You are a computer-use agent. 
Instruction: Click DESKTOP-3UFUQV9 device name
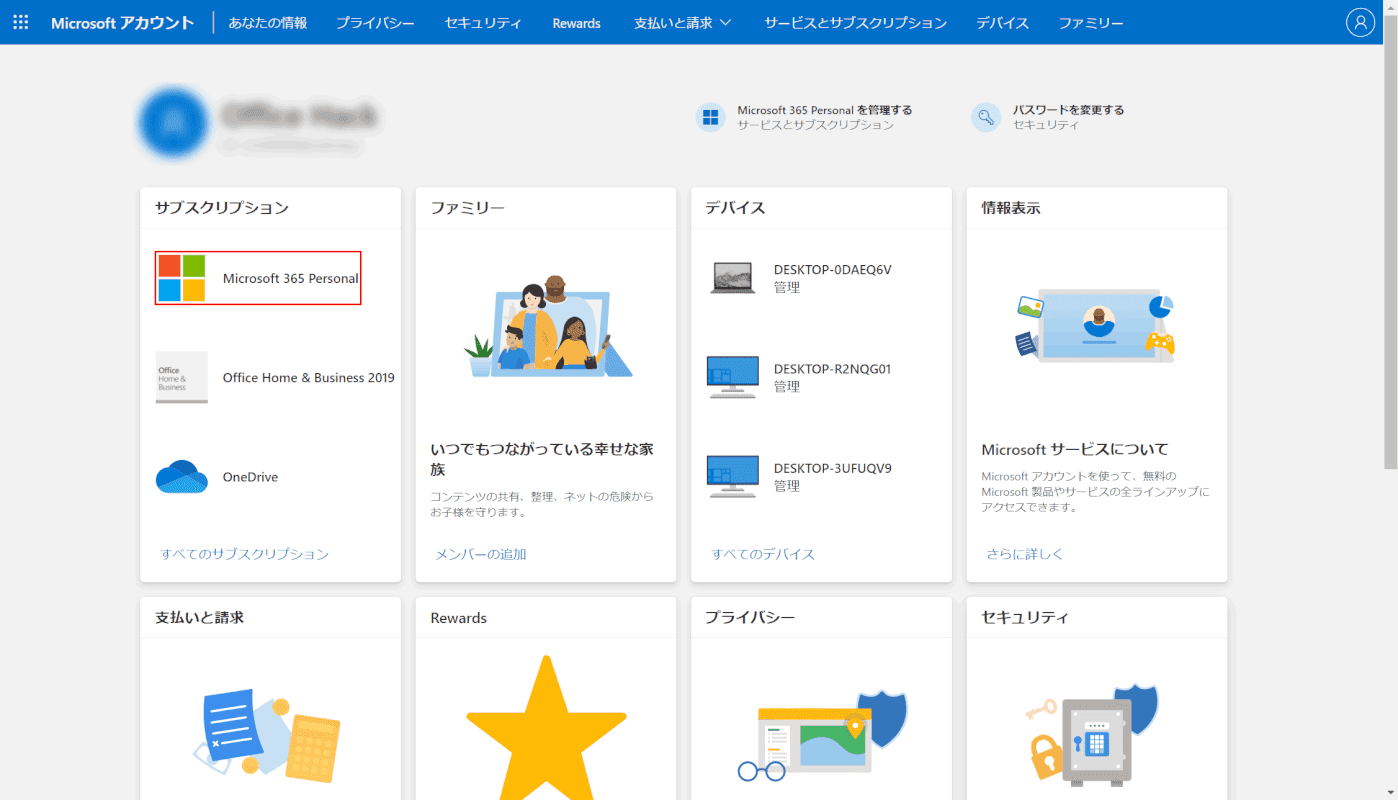(x=833, y=467)
